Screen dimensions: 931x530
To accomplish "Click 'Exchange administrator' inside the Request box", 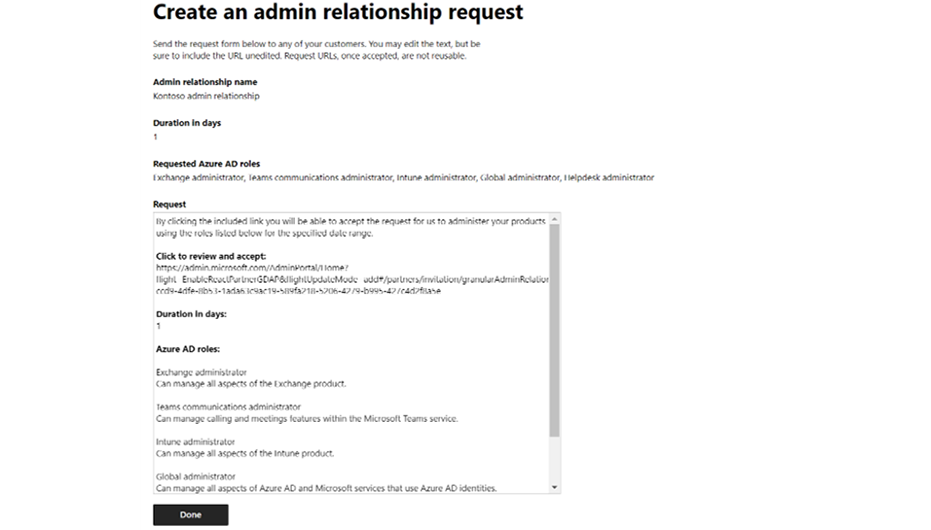I will 201,372.
